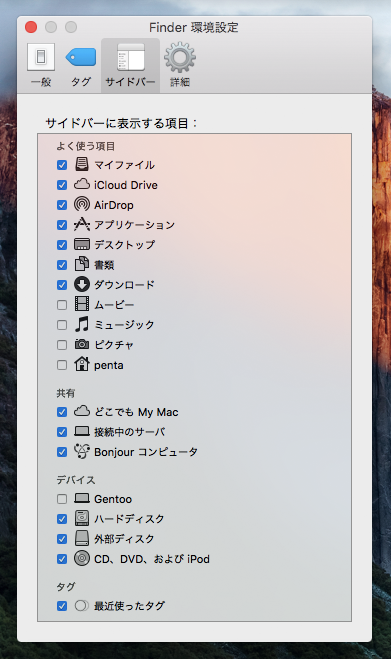Enable the Gentoo device checkbox
The image size is (391, 659).
pyautogui.click(x=62, y=499)
